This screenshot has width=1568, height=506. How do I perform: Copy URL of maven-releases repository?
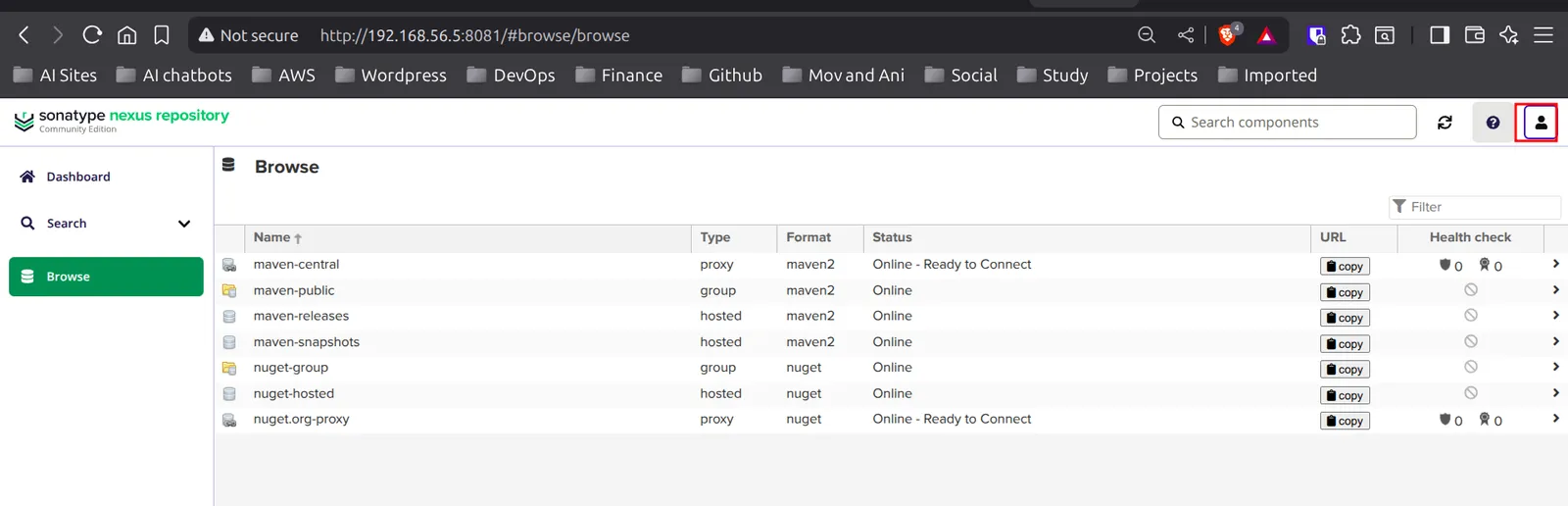(1345, 318)
